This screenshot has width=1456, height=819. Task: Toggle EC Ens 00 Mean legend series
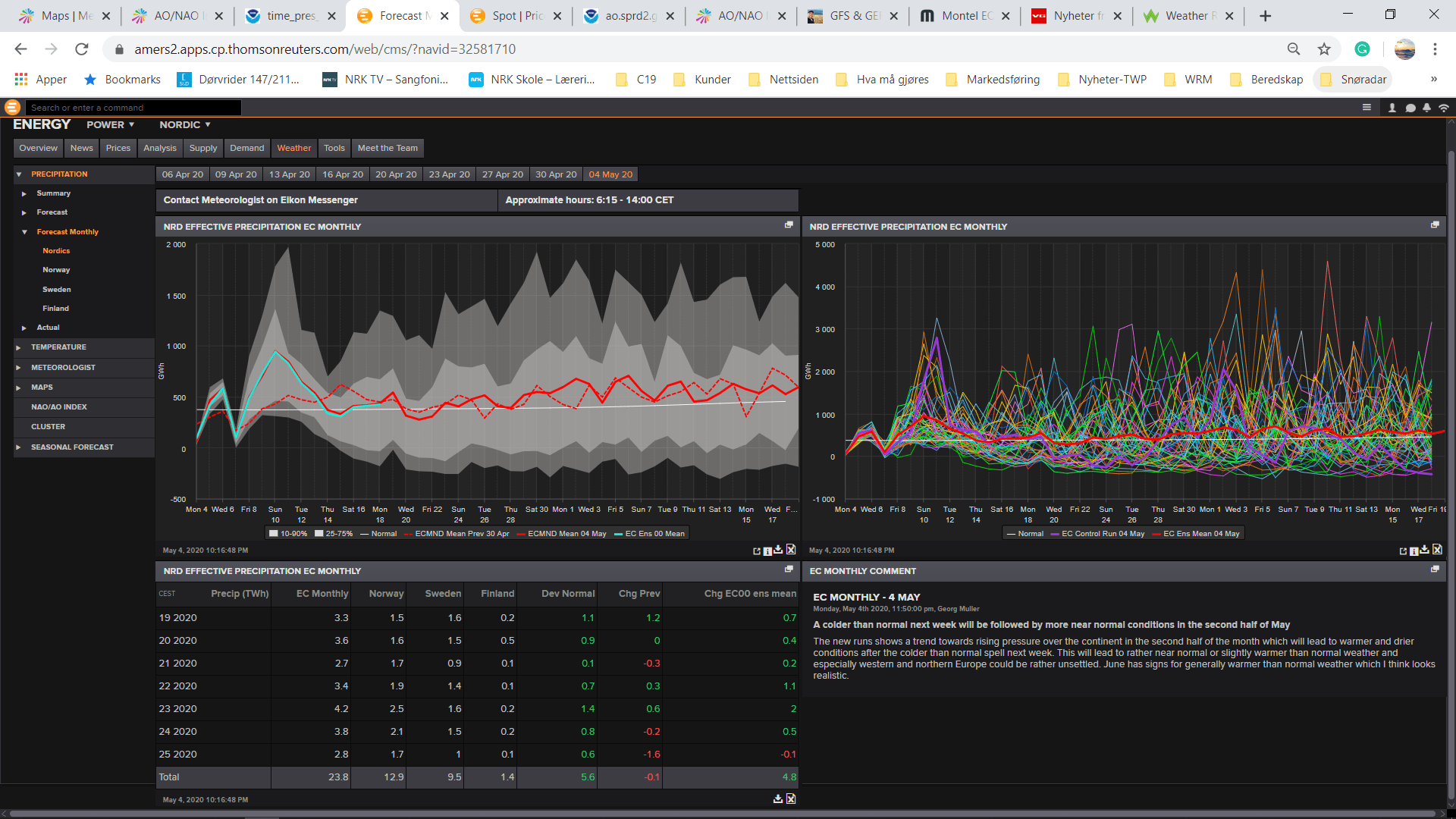coord(649,534)
